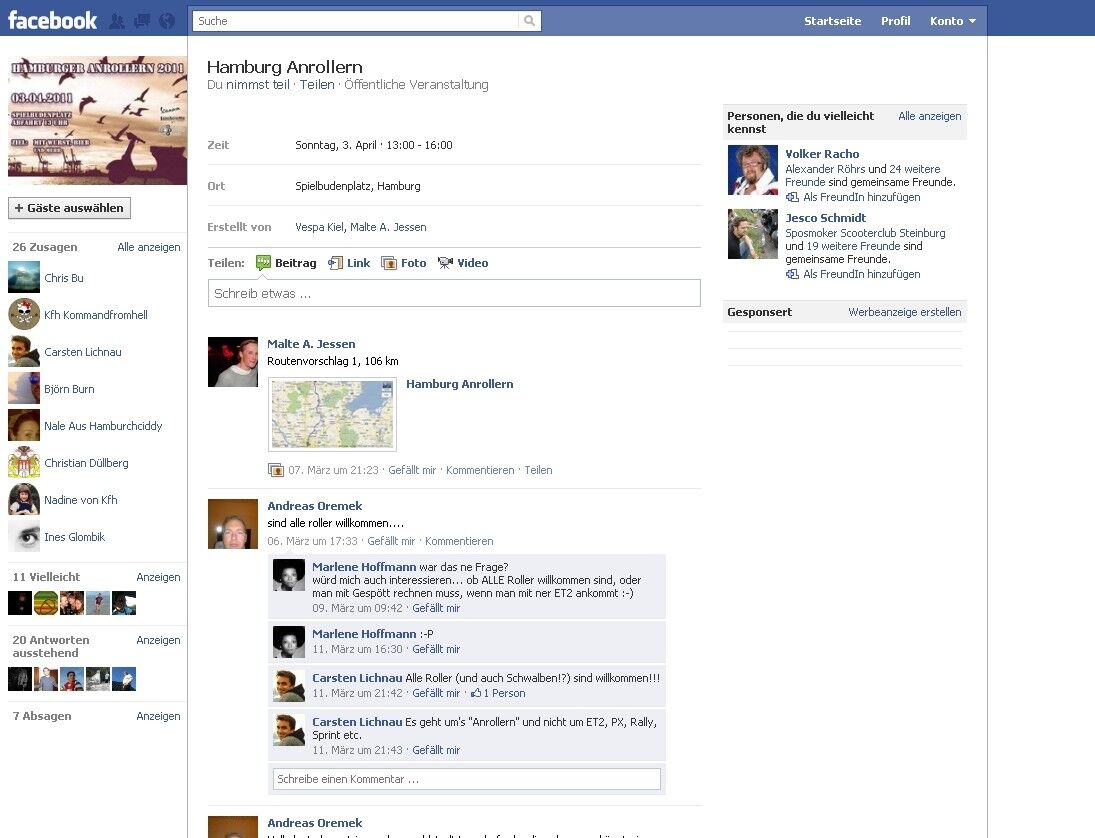Click the 'Schreibe einen Kommentar' field
This screenshot has width=1095, height=838.
[x=466, y=779]
